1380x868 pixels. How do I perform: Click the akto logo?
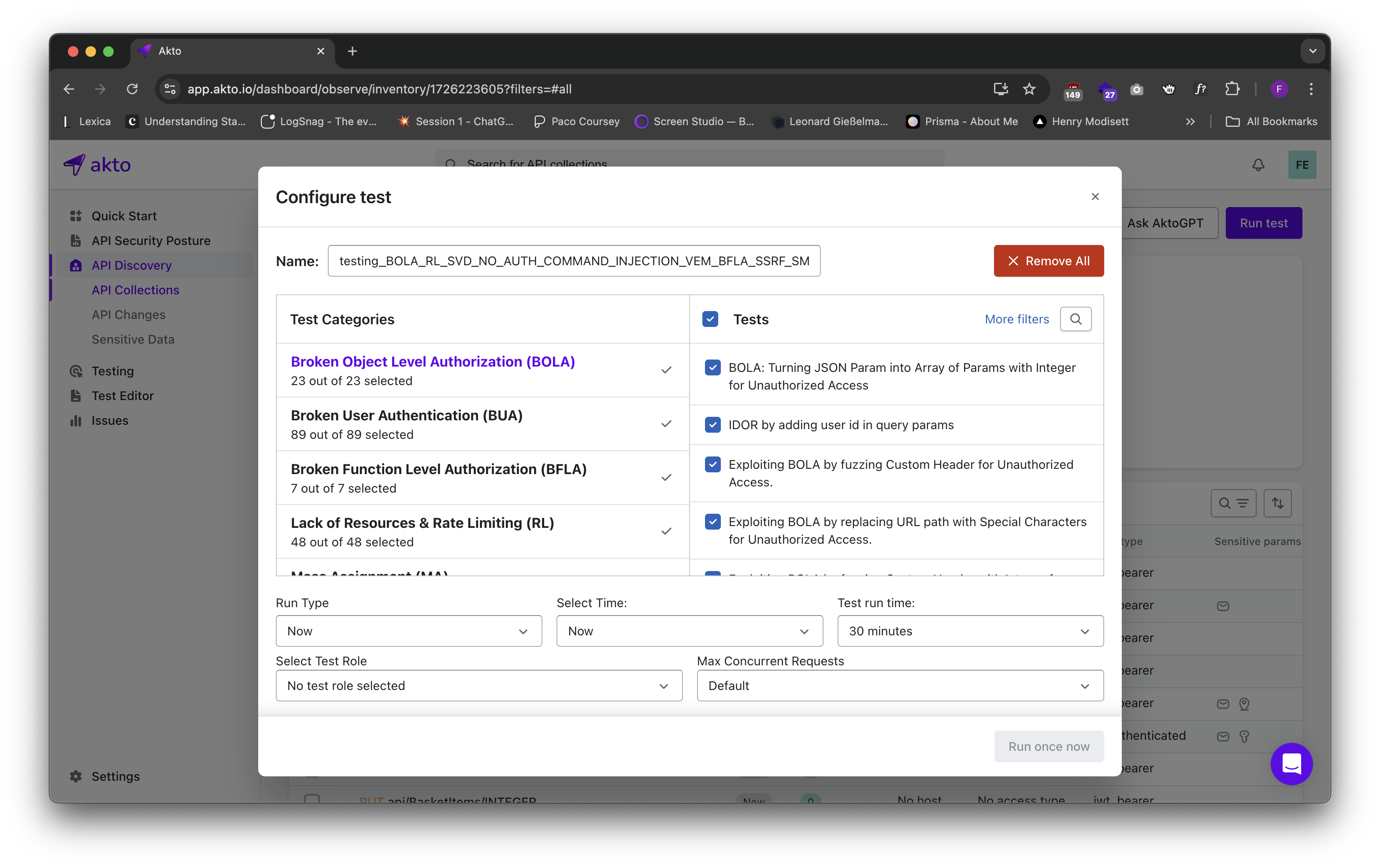(x=97, y=165)
